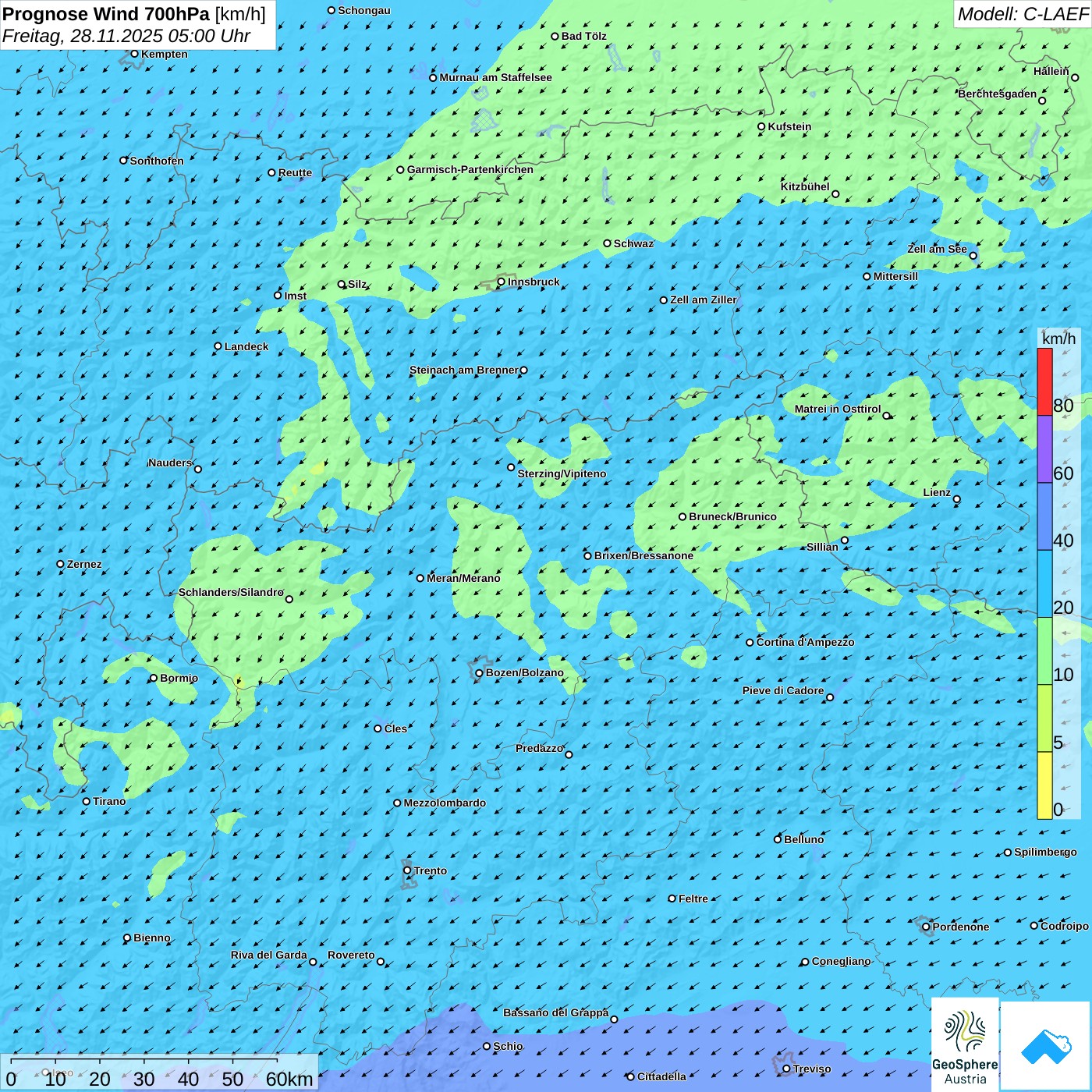Click the 'Bormio' label
The image size is (1092, 1092).
point(179,678)
